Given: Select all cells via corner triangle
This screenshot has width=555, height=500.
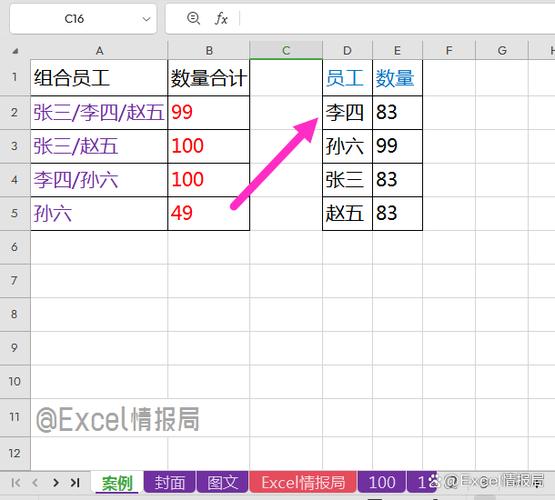Looking at the screenshot, I should [15, 51].
